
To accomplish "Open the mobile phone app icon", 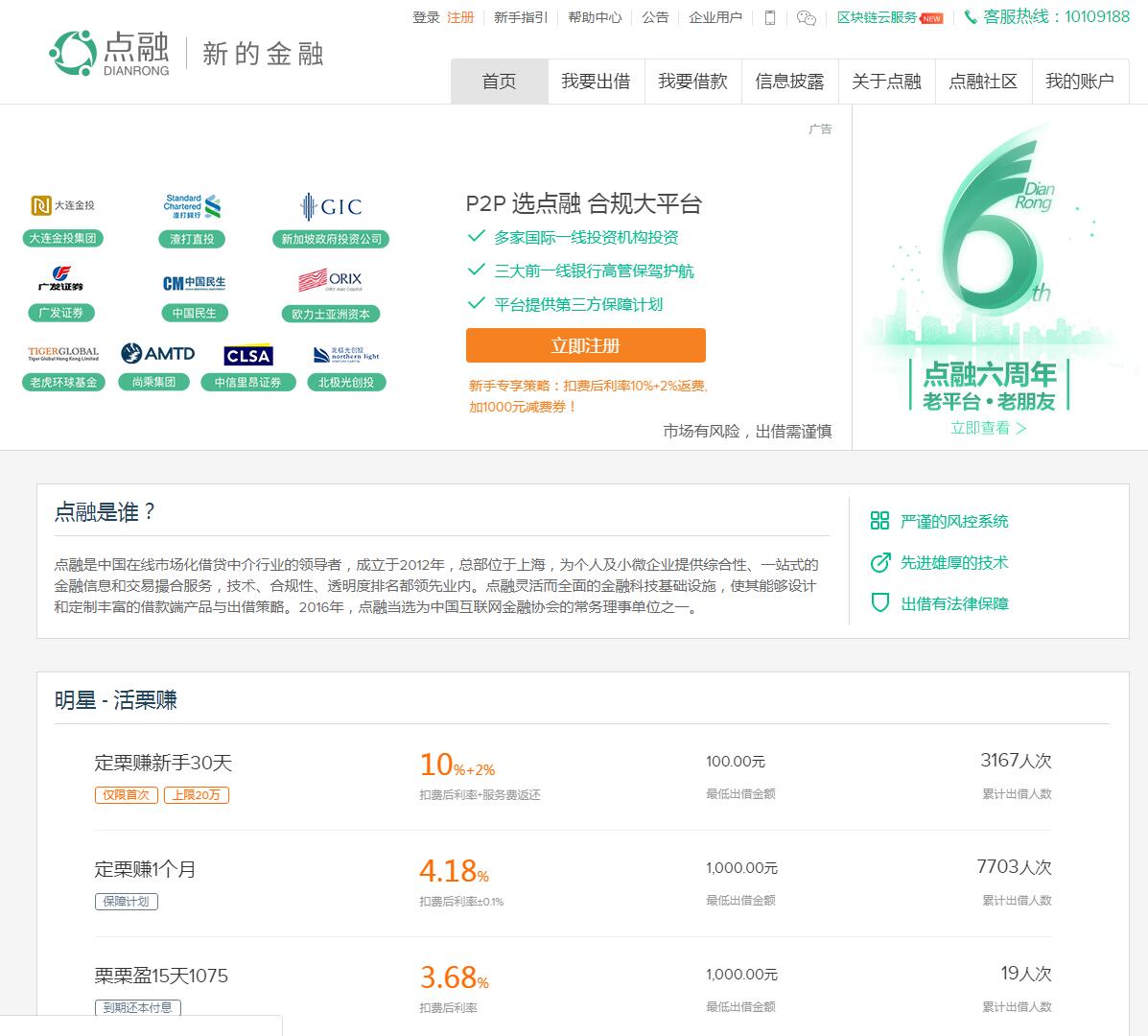I will point(769,17).
